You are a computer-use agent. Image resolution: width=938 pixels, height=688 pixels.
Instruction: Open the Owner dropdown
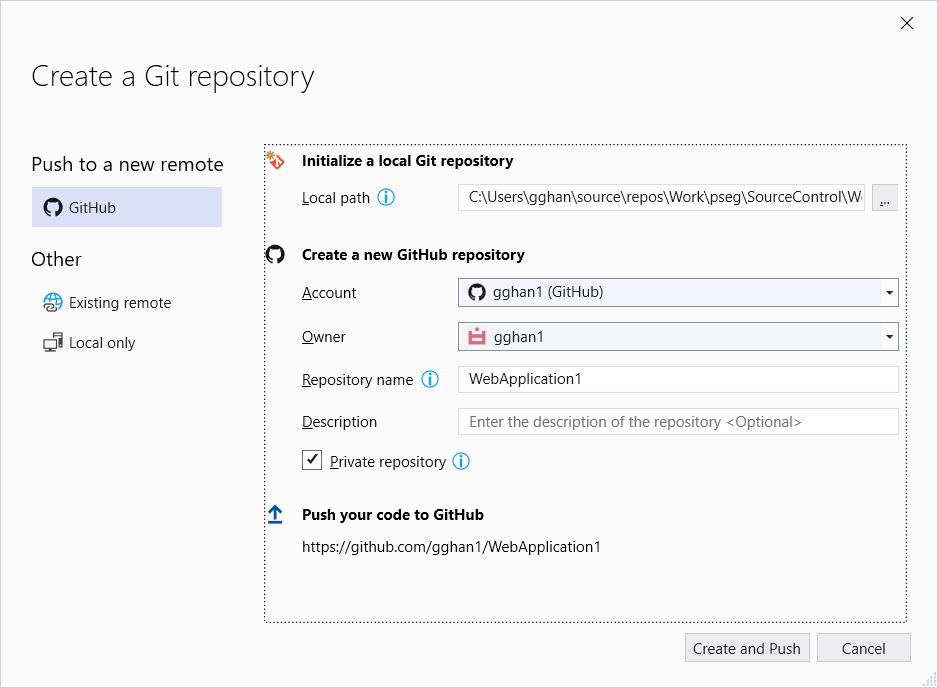coord(888,336)
